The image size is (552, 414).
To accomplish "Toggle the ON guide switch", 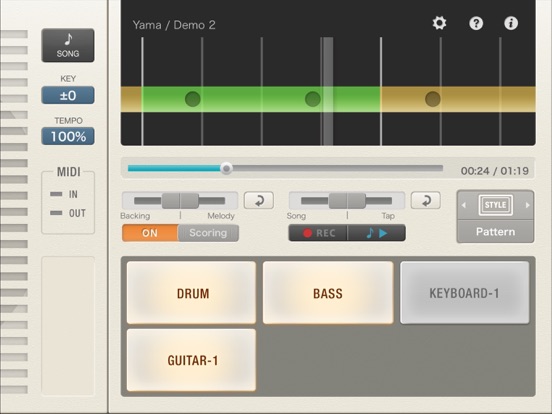I will [150, 233].
